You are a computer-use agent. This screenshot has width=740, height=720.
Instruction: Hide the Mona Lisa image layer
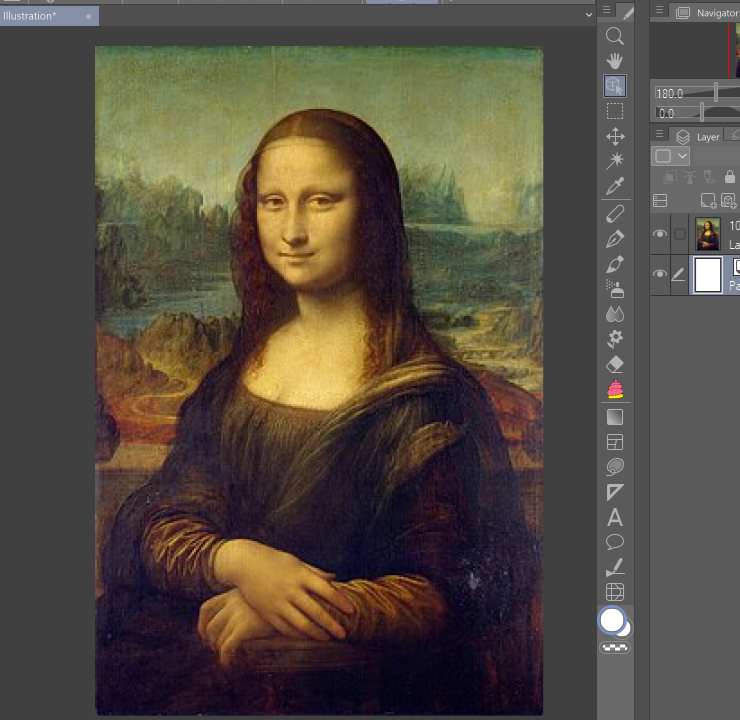click(x=660, y=234)
